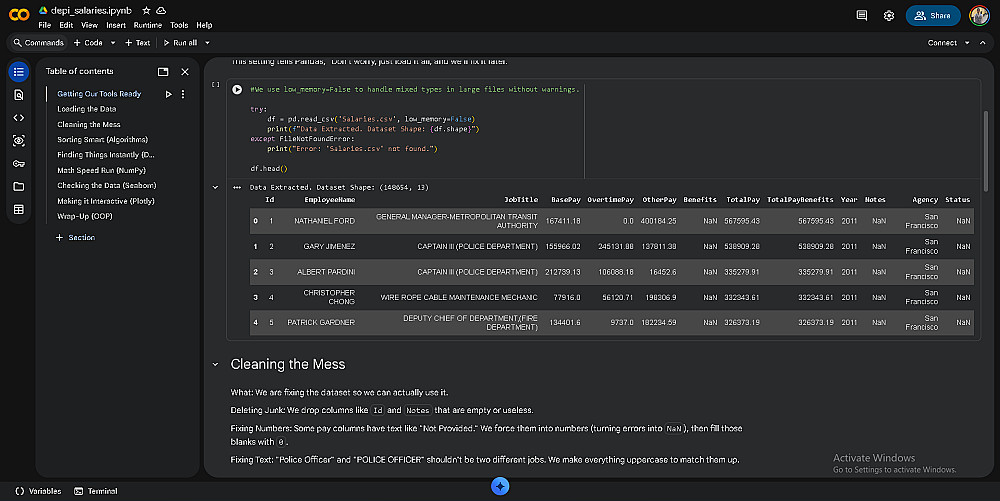Open notebook settings gear icon
The image size is (1000, 501).
(889, 16)
